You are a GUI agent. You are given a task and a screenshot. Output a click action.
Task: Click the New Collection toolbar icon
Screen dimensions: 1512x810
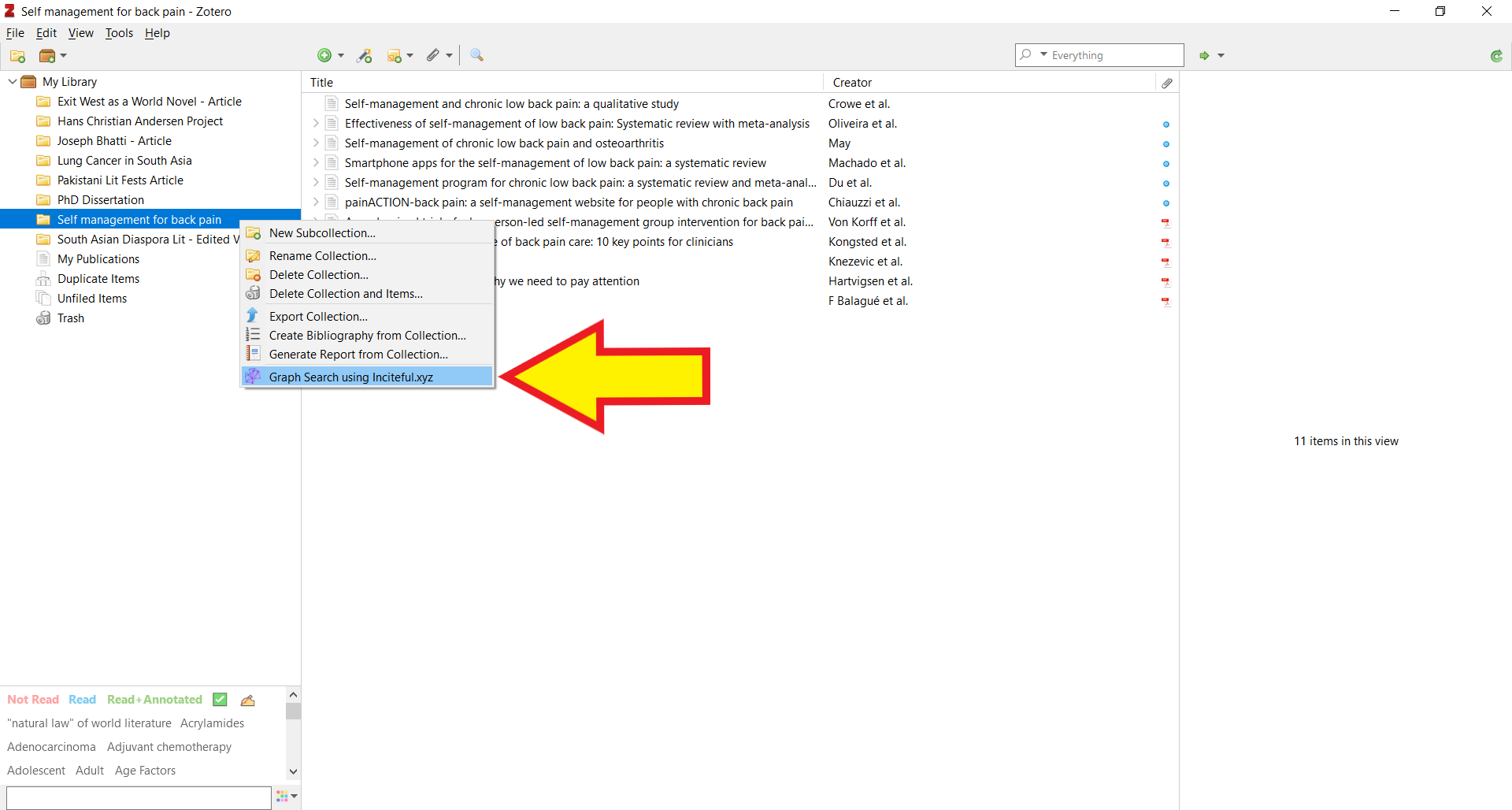17,56
